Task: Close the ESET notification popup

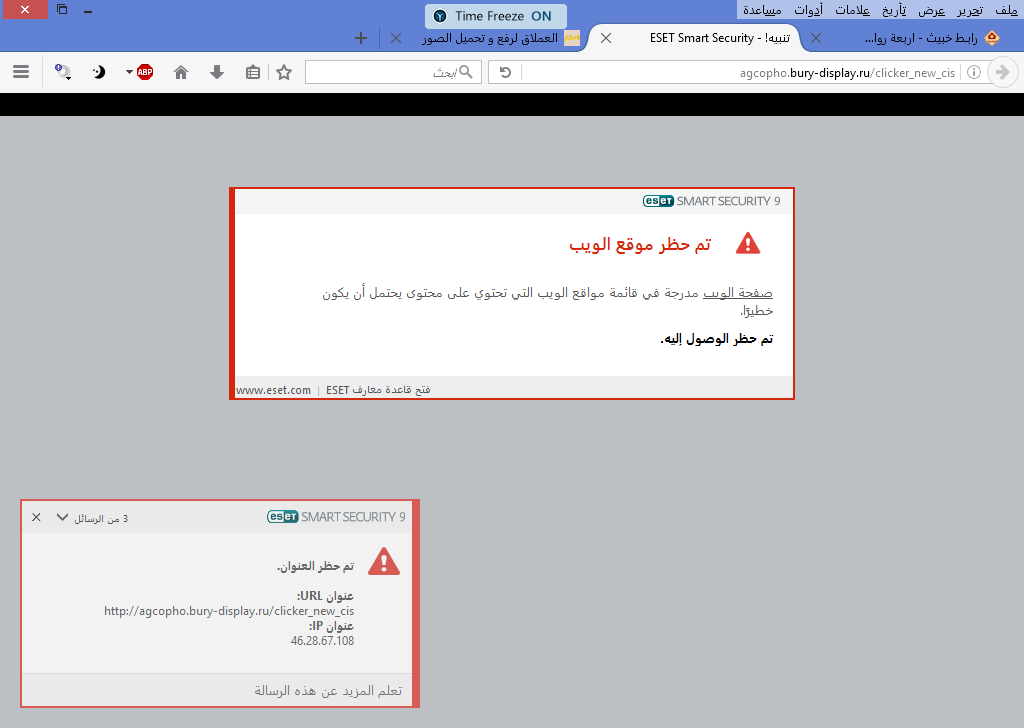Action: pos(37,517)
